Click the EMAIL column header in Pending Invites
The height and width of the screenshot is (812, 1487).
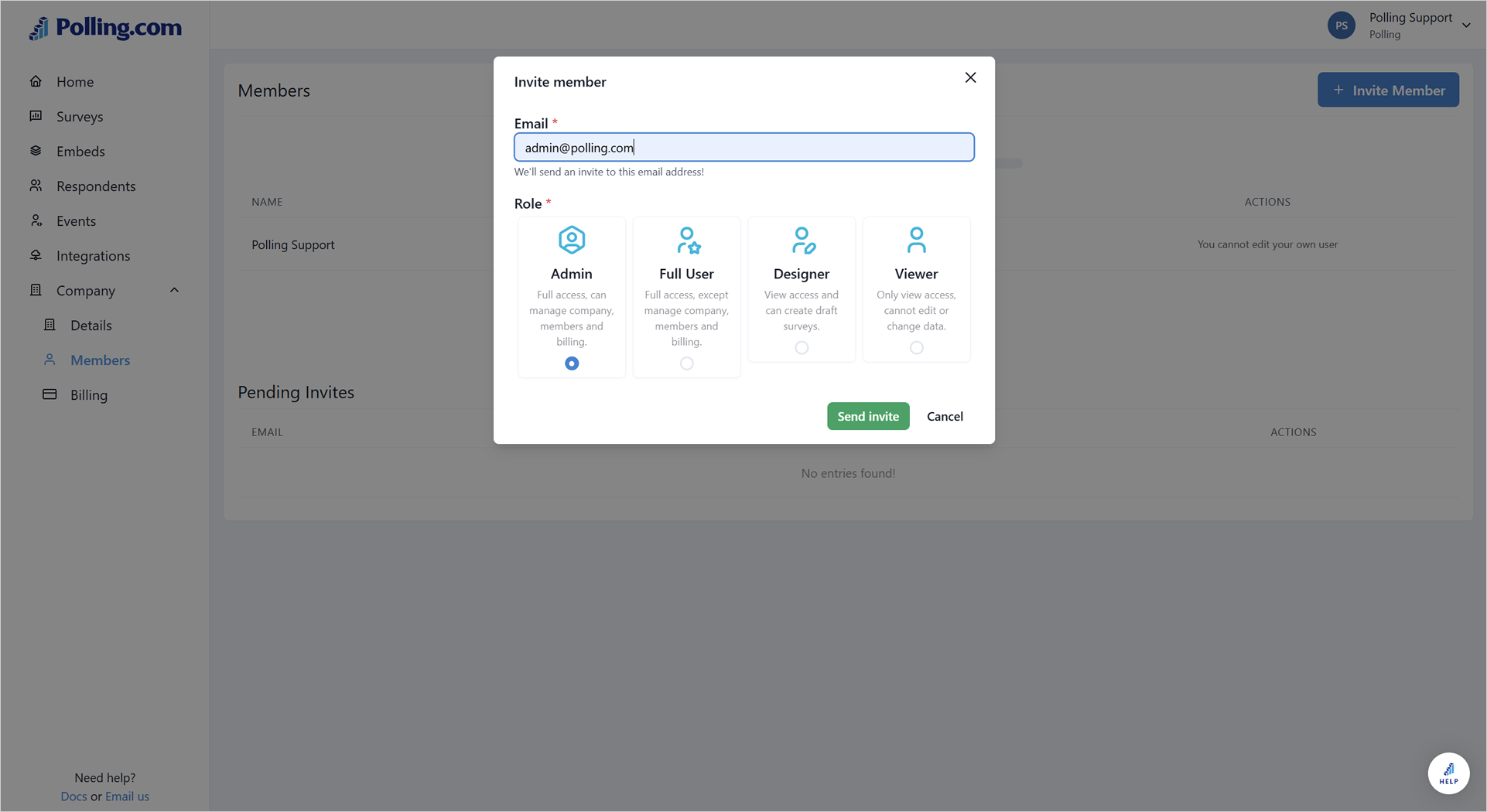pos(267,432)
